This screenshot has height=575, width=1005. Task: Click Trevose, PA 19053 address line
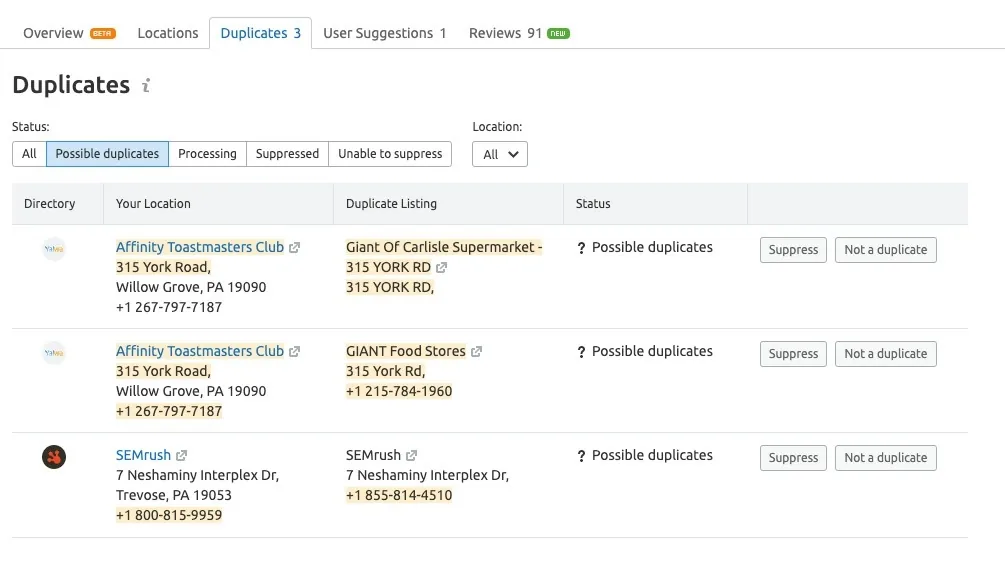tap(174, 495)
